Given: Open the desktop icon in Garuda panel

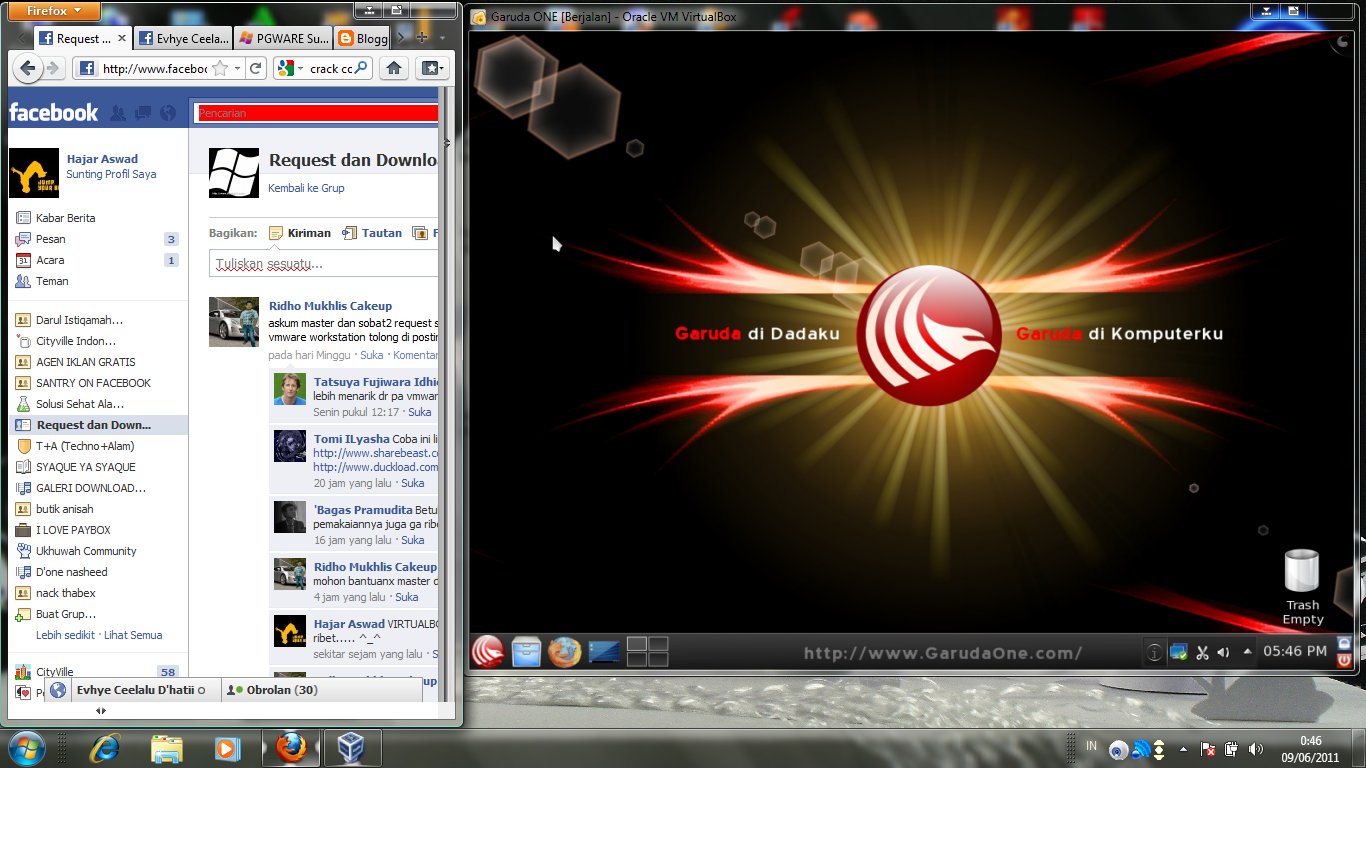Looking at the screenshot, I should [604, 652].
